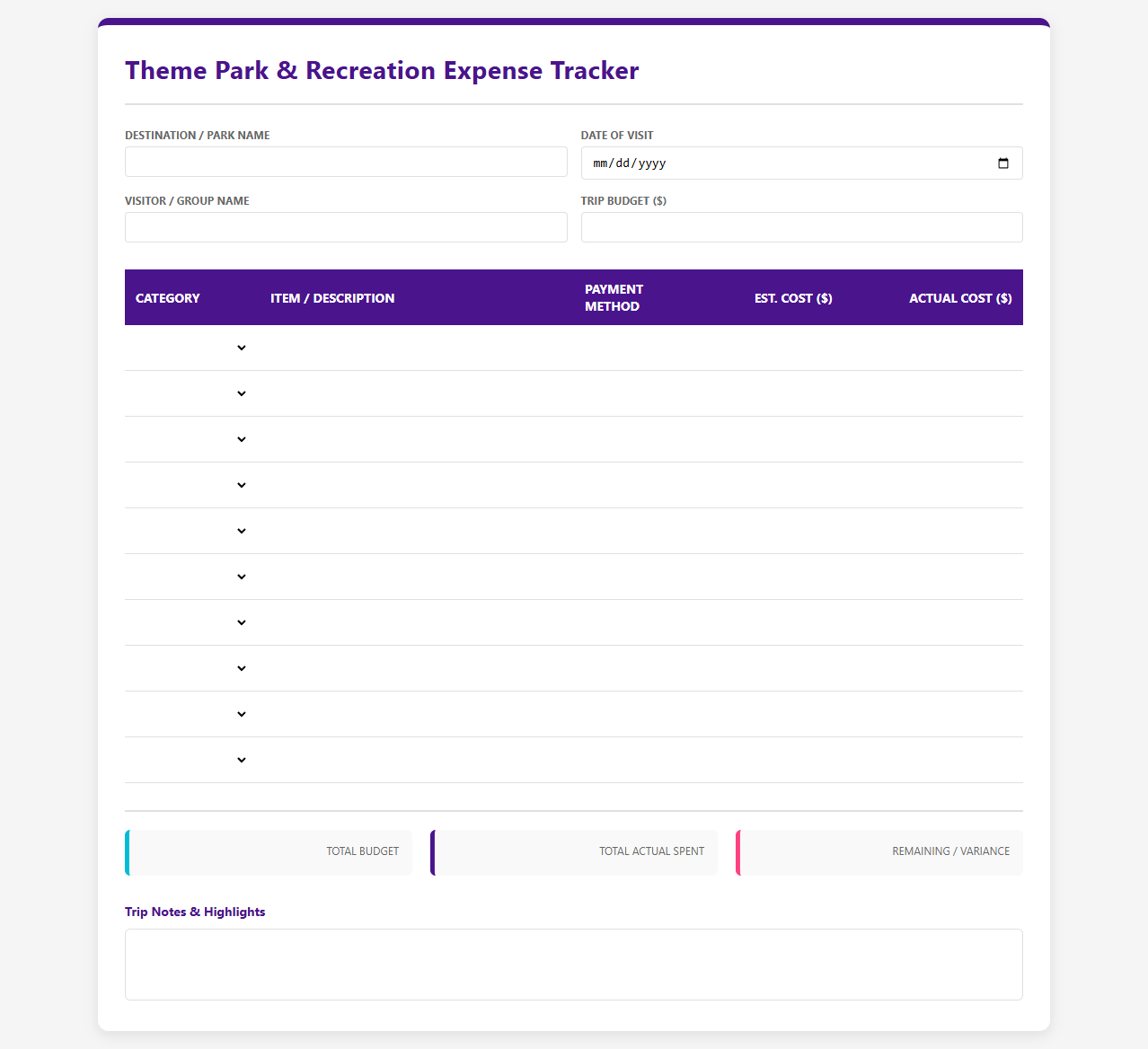Click the Remaining / Variance summary box

(x=879, y=852)
